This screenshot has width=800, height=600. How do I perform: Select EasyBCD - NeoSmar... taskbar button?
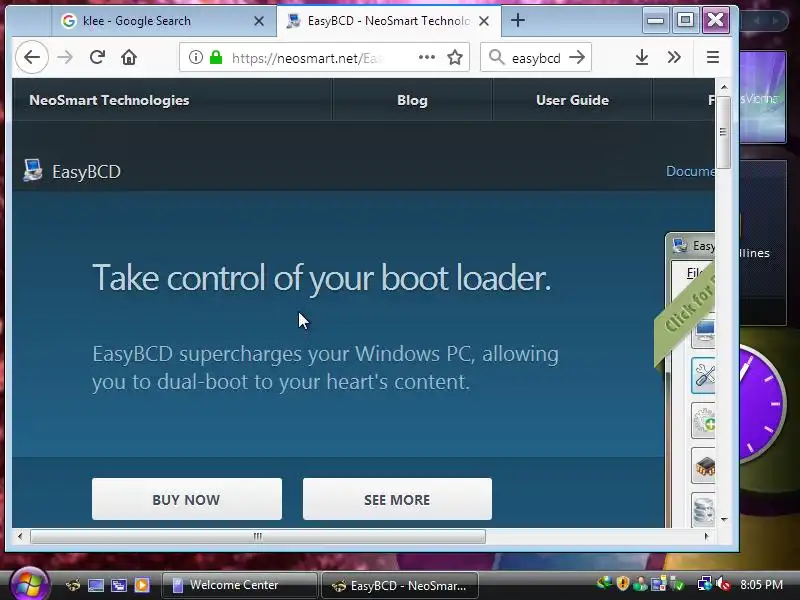click(399, 585)
